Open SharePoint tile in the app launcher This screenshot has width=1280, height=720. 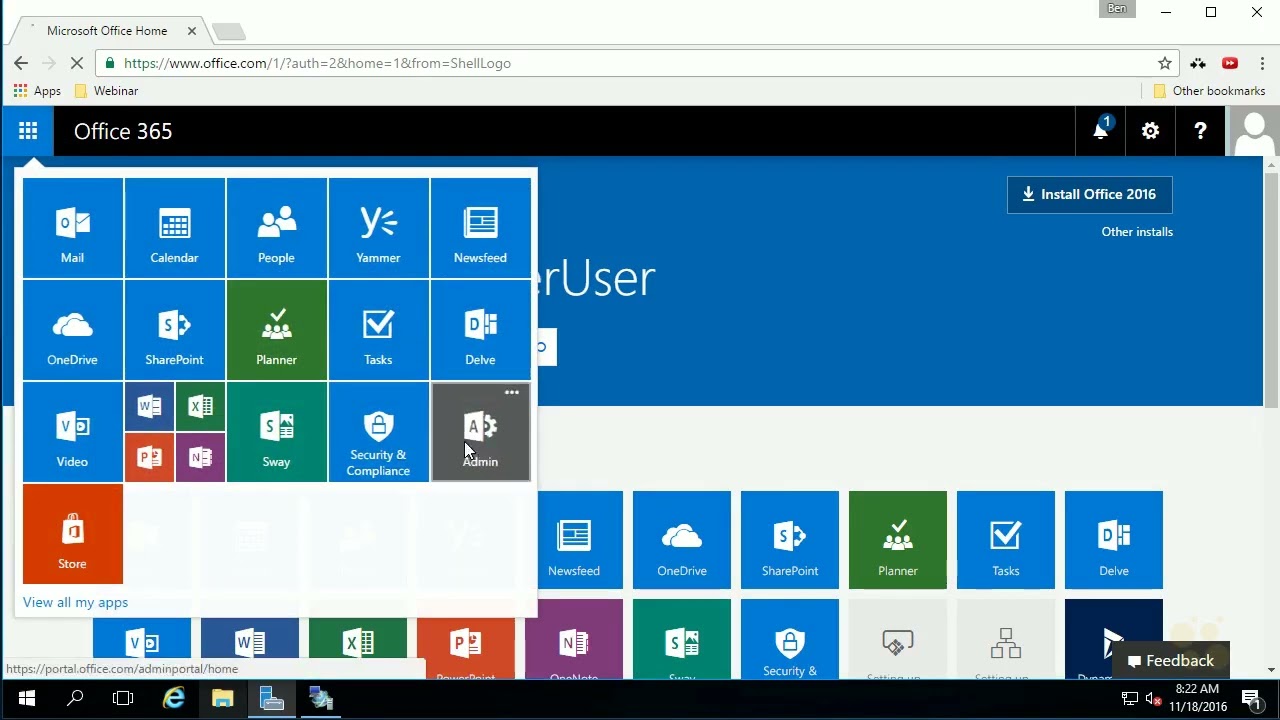[175, 330]
